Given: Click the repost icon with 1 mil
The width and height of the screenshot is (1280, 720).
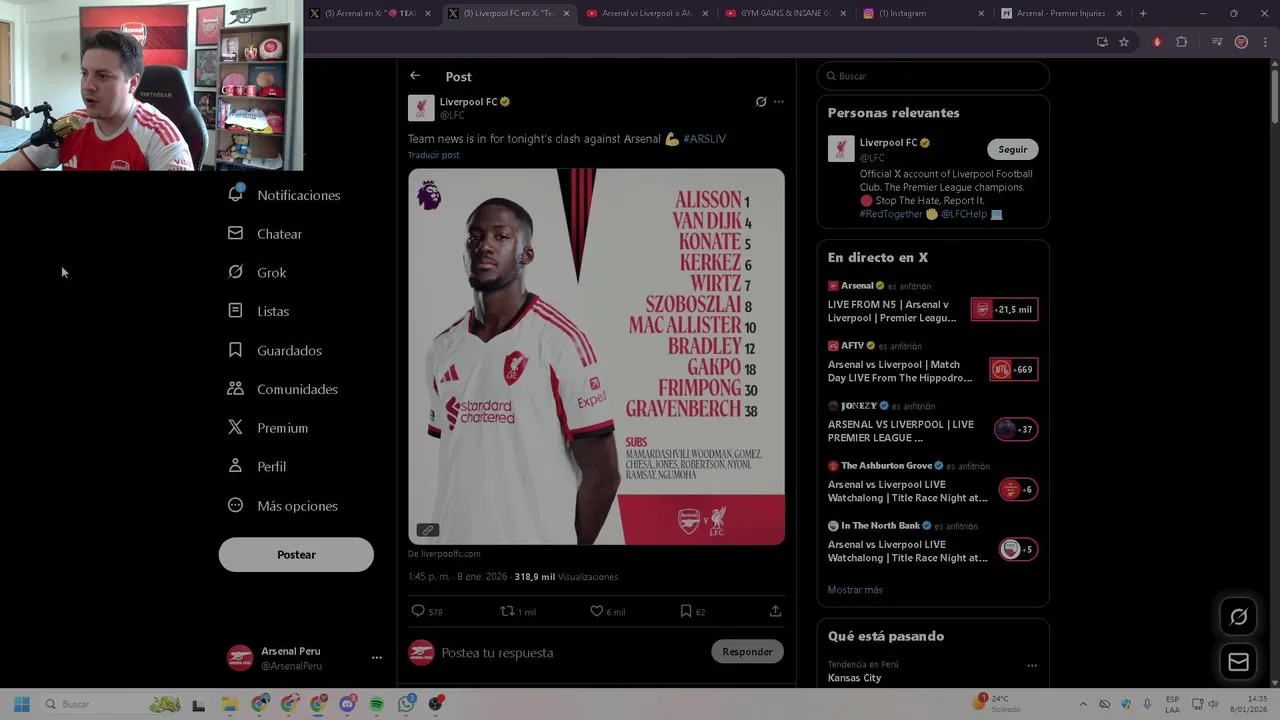Looking at the screenshot, I should (507, 611).
